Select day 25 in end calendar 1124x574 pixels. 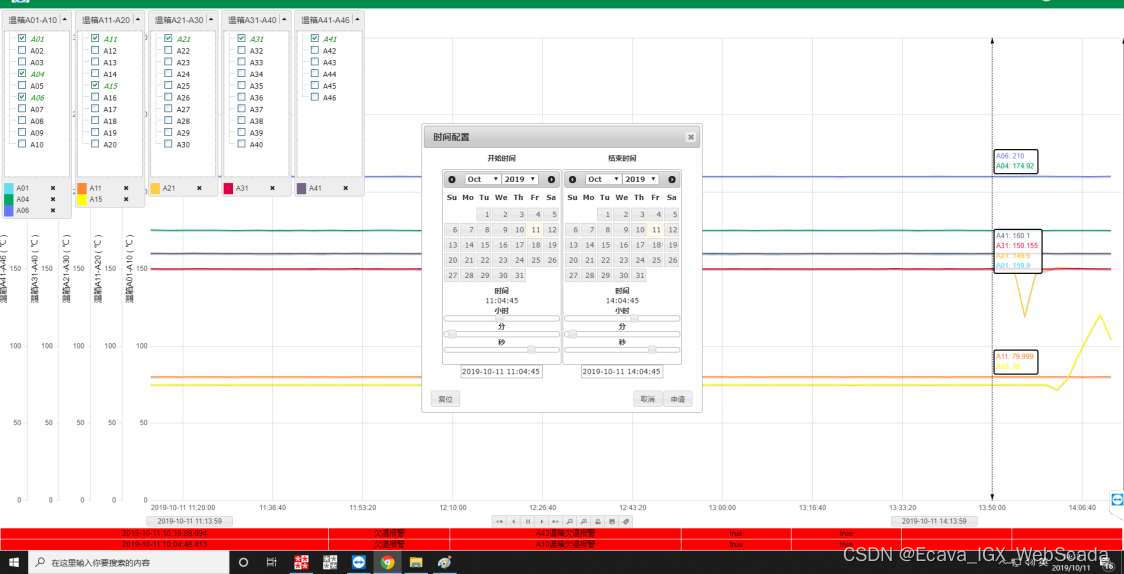click(x=656, y=260)
